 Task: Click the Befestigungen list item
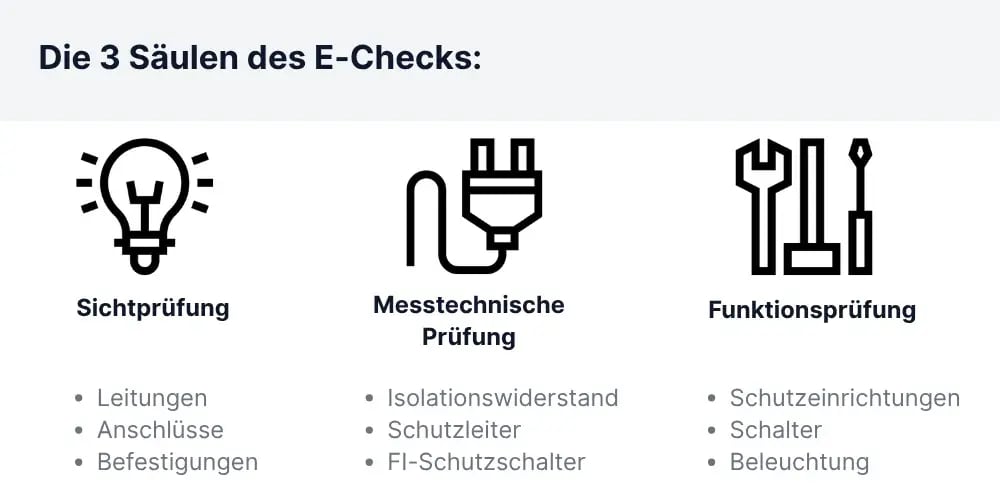tap(177, 462)
